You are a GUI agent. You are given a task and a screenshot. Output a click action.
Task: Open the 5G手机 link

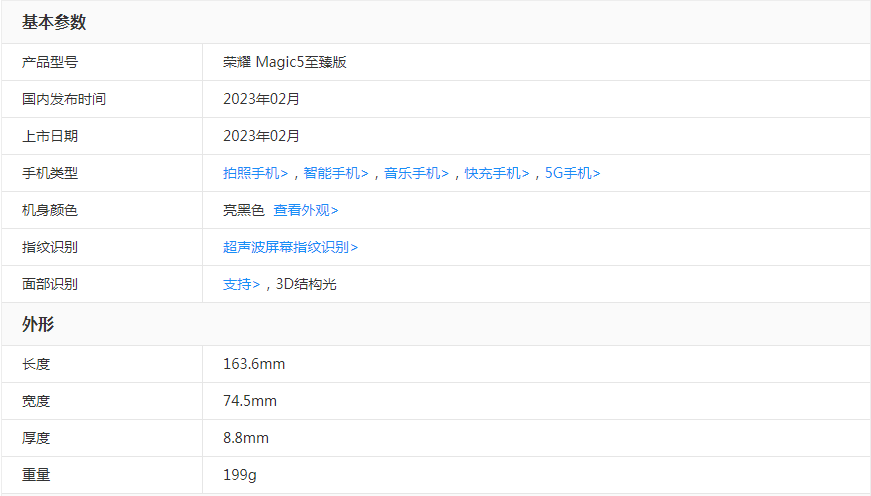573,173
